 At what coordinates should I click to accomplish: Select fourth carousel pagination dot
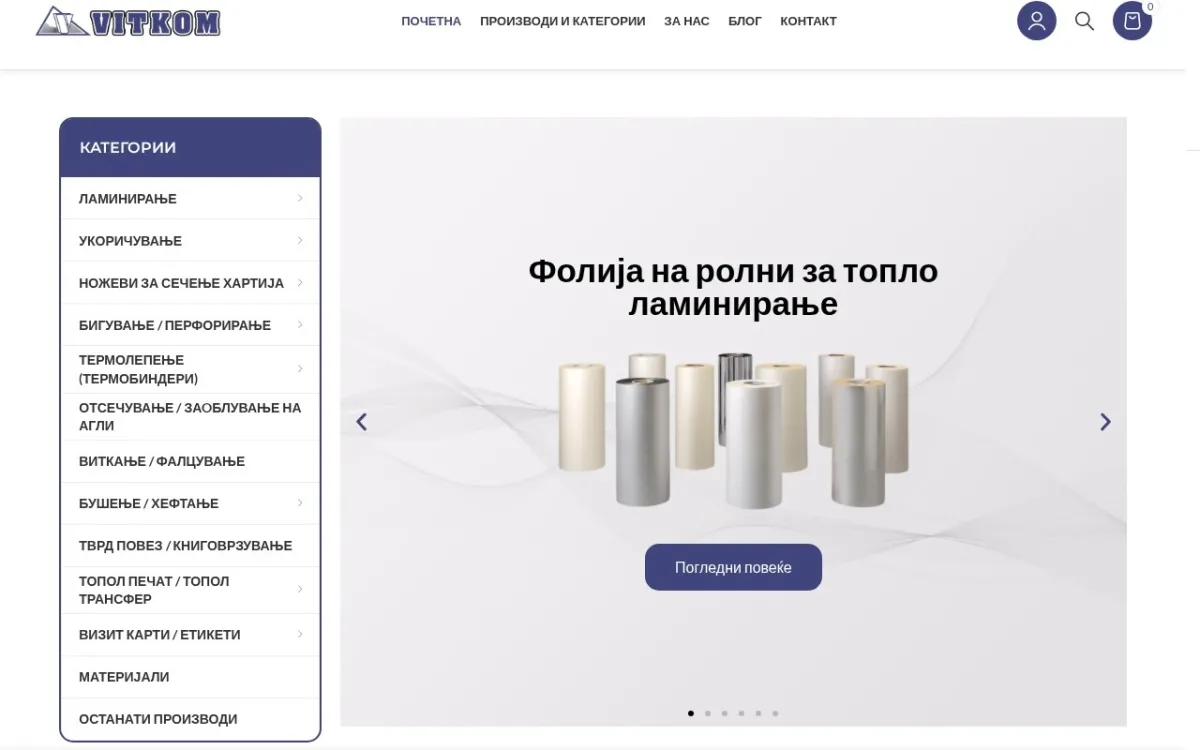pos(741,713)
